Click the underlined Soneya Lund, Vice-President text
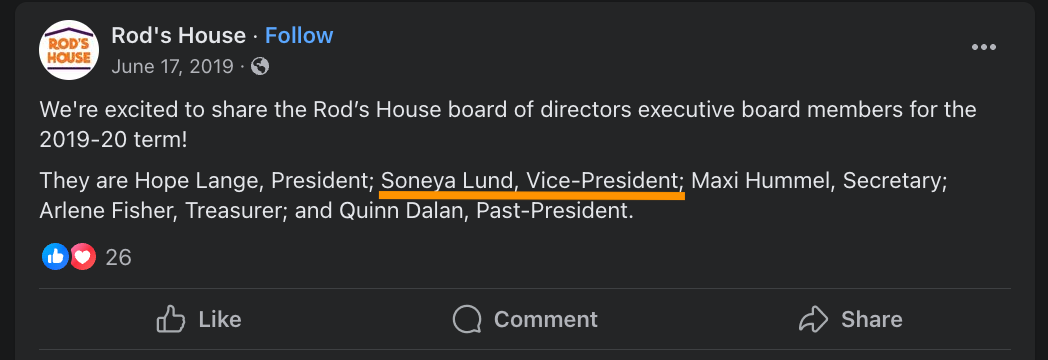Screen dimensions: 1048x360 [530, 181]
